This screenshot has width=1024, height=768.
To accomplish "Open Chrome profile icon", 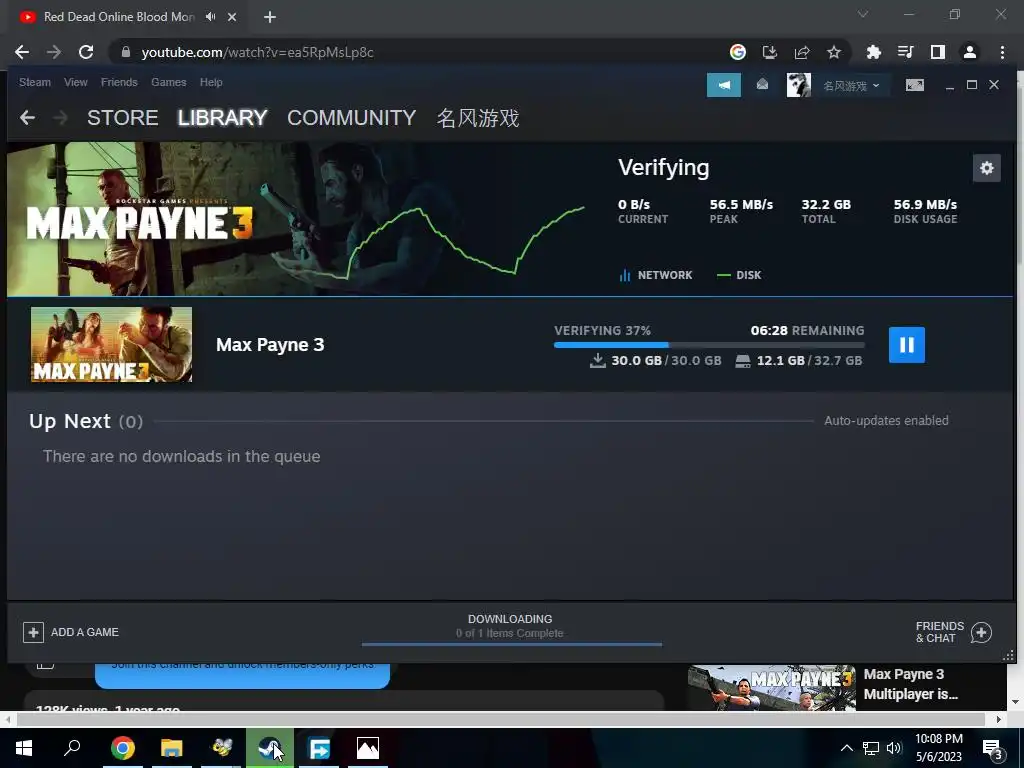I will 969,52.
